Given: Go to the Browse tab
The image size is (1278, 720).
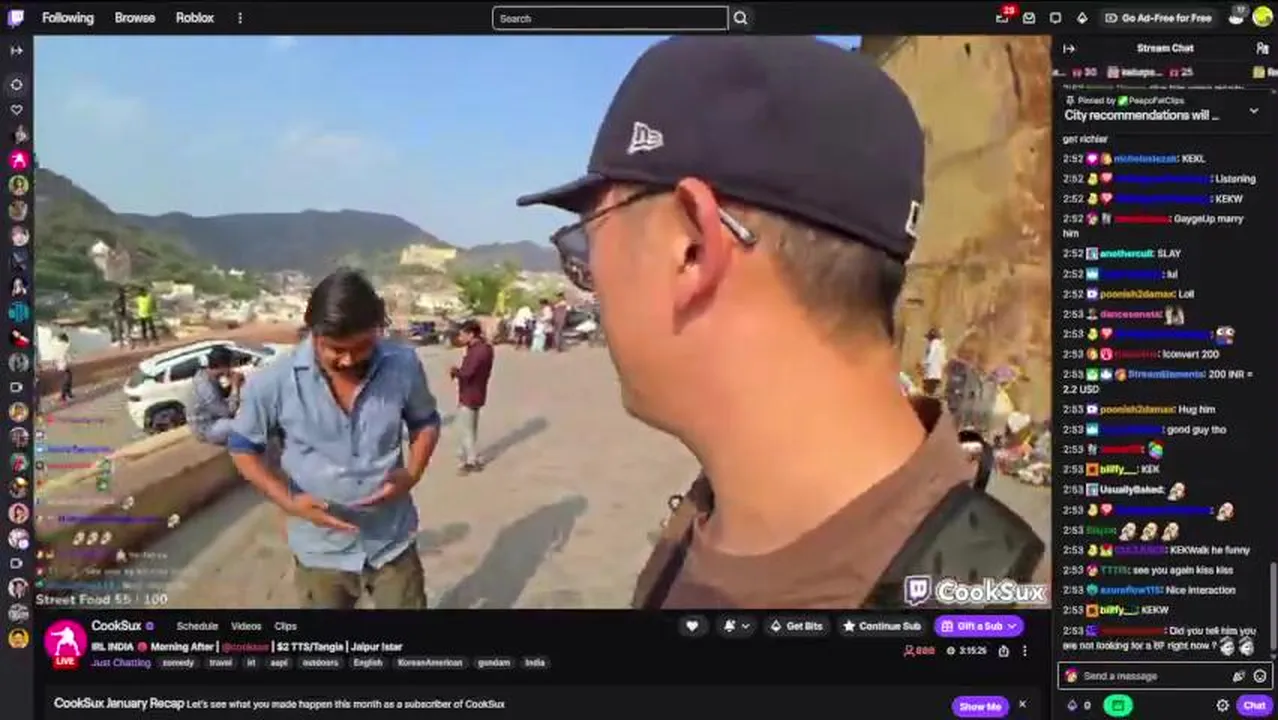Looking at the screenshot, I should 135,18.
